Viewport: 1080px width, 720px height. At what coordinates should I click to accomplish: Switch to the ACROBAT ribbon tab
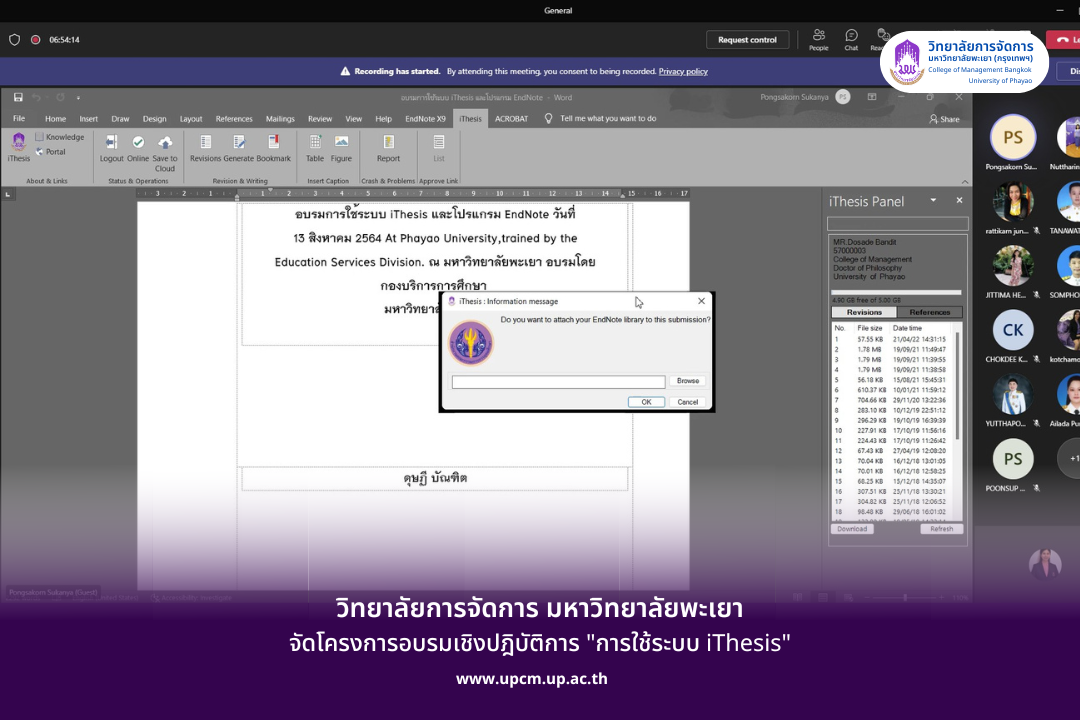(x=512, y=119)
